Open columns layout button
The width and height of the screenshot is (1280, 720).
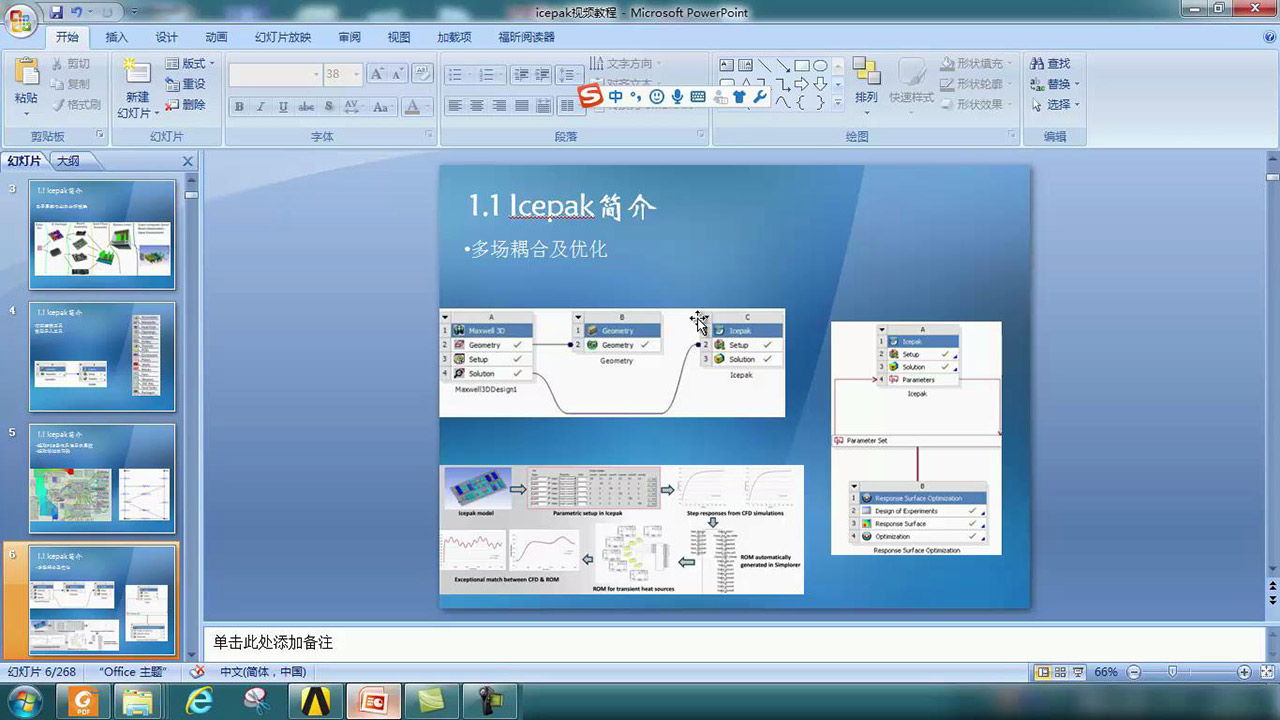[569, 106]
